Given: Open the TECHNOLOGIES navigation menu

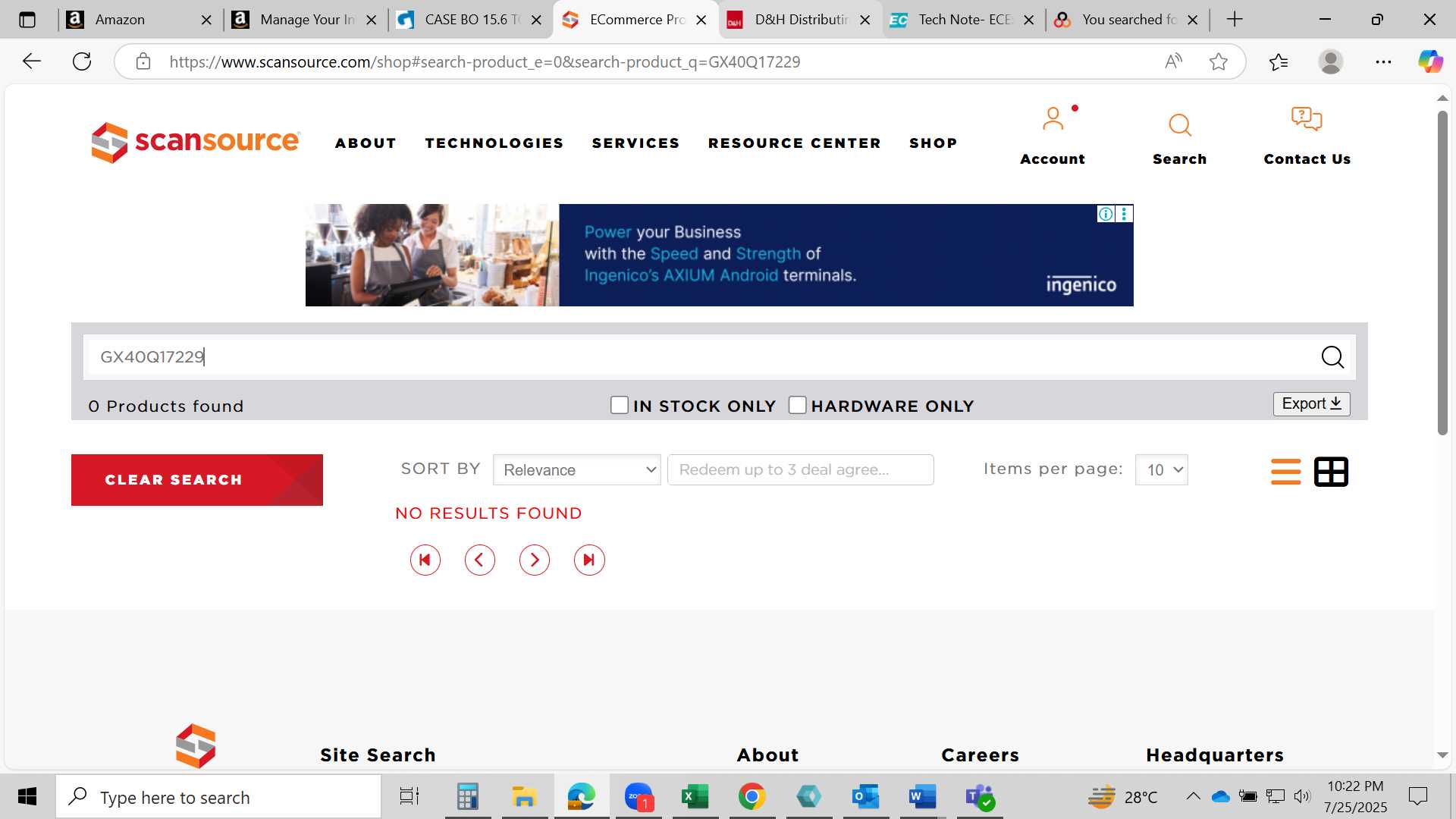Looking at the screenshot, I should click(494, 143).
